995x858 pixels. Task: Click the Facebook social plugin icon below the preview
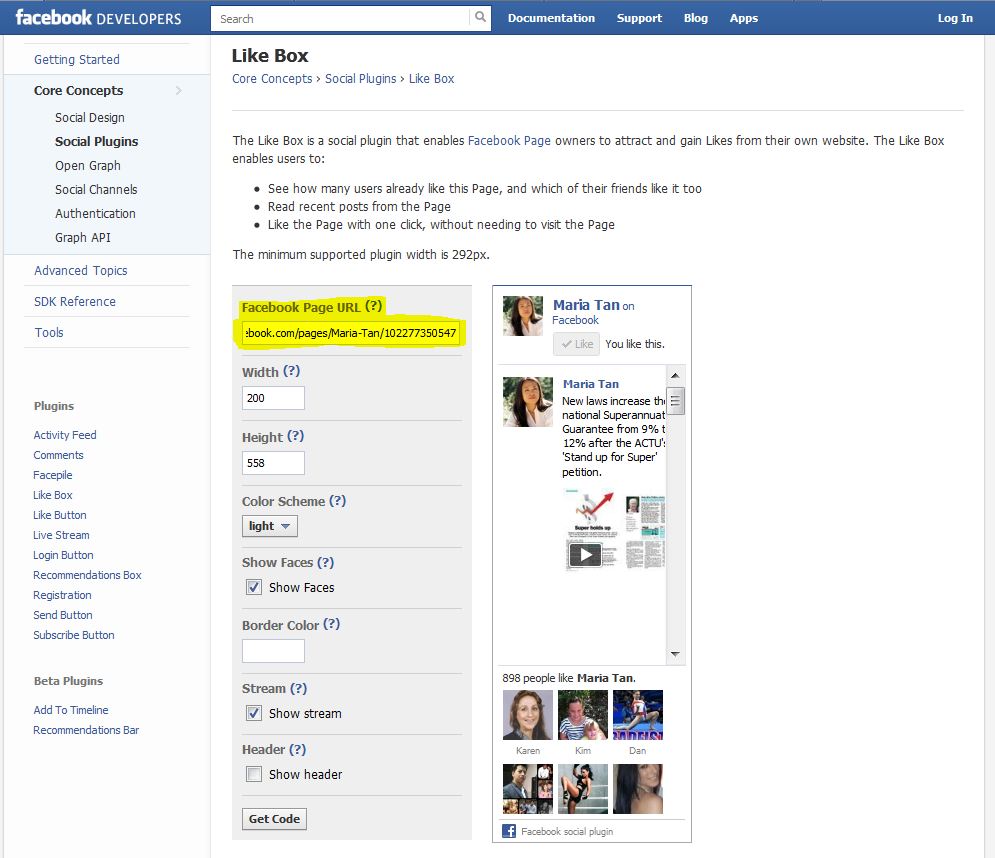[510, 831]
